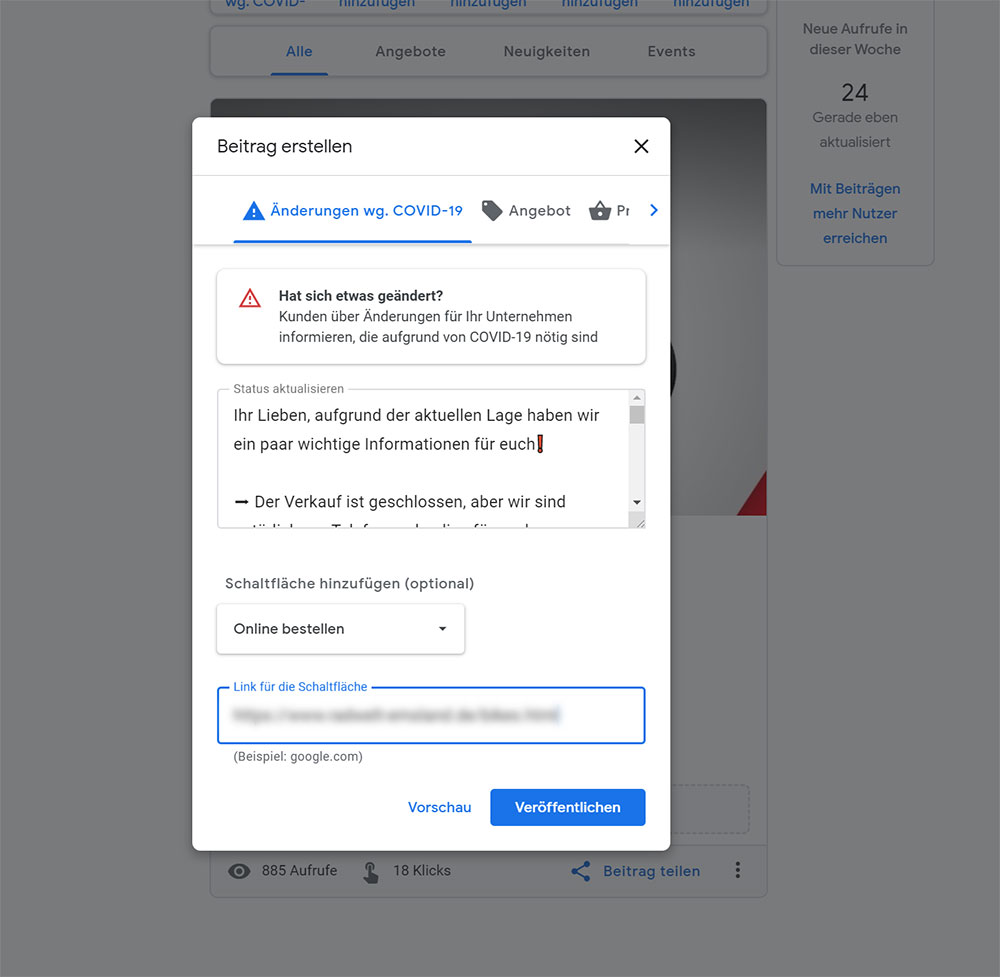Click the Vorschau button
The width and height of the screenshot is (1000, 977).
(x=439, y=807)
